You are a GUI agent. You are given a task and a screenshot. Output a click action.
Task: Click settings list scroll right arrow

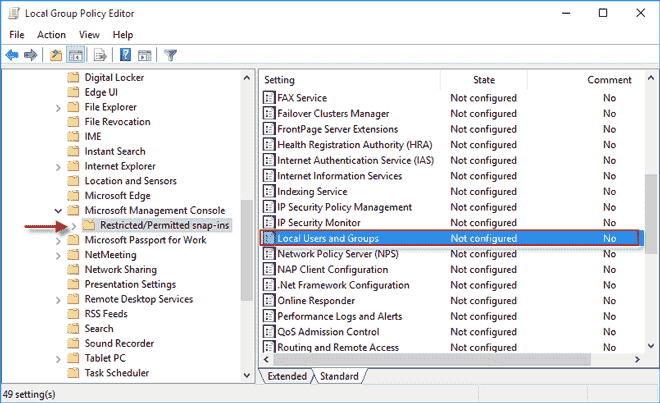click(x=637, y=359)
